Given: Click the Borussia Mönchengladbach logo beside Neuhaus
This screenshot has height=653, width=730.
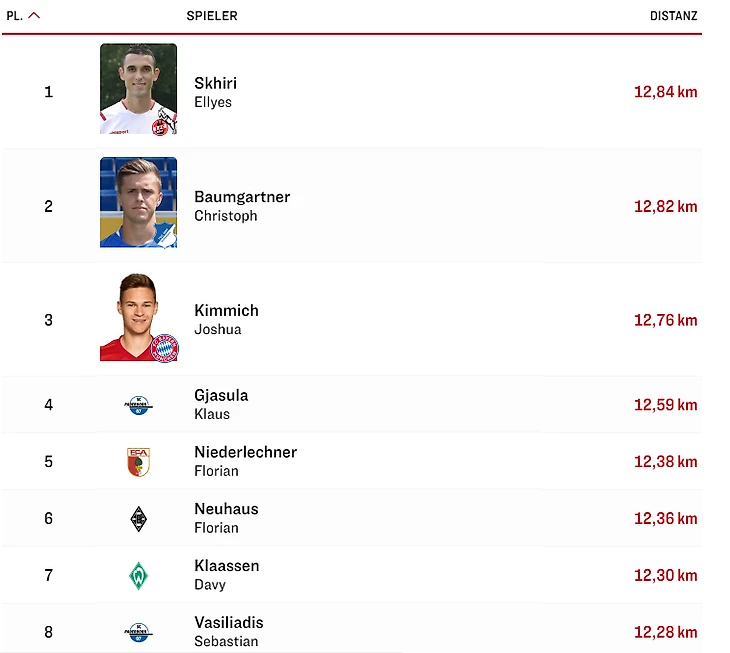Looking at the screenshot, I should (x=138, y=519).
